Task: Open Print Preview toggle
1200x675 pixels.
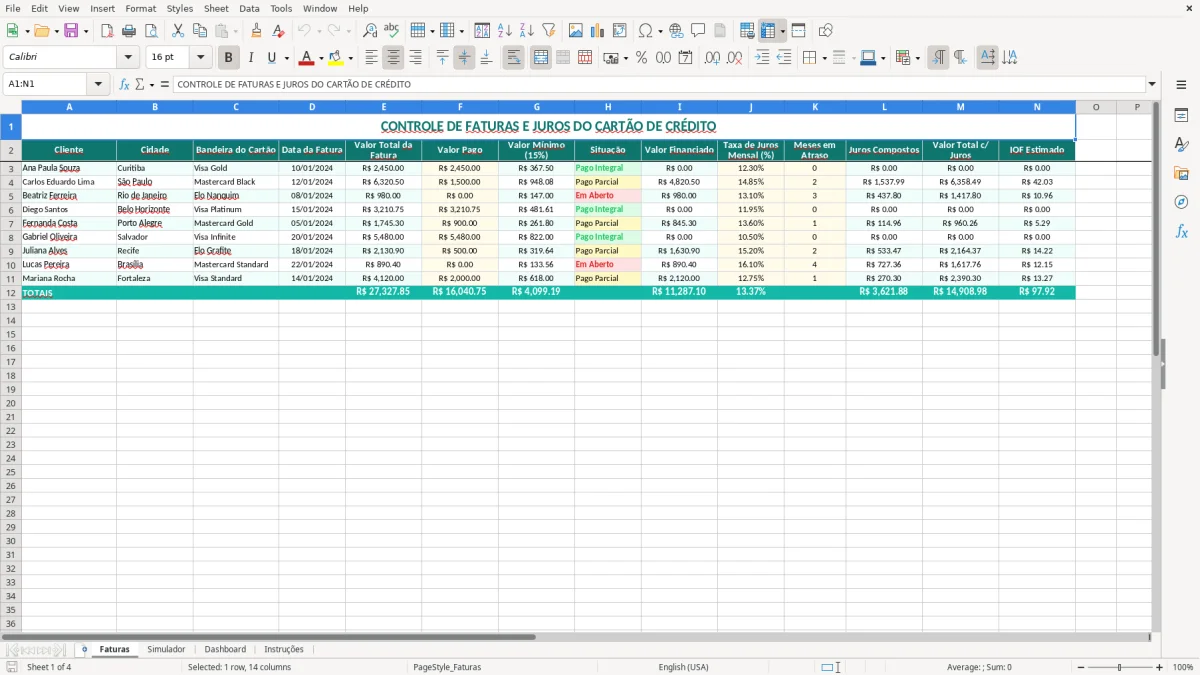Action: pos(150,31)
